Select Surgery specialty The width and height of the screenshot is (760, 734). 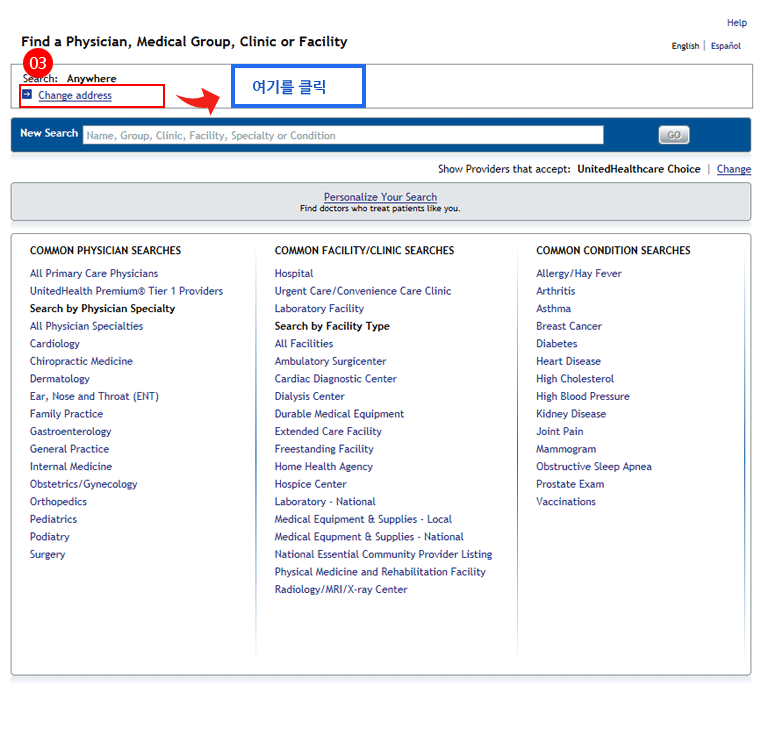tap(47, 555)
